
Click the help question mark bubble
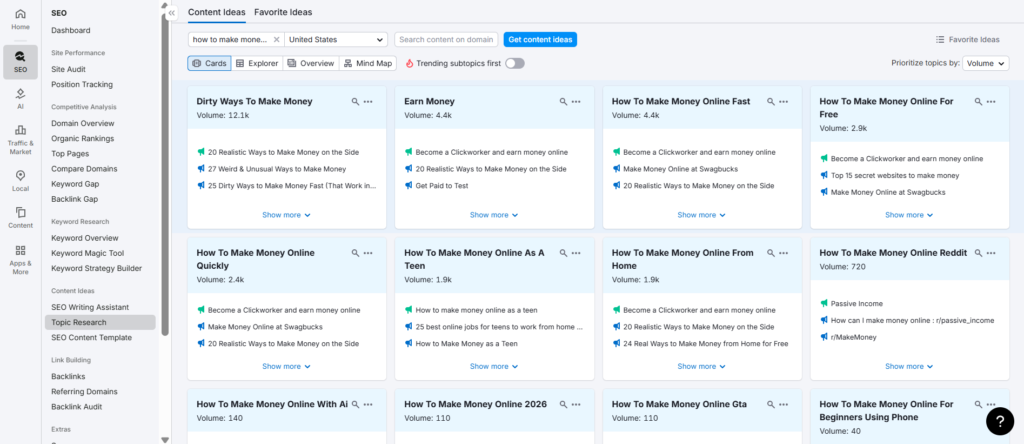pyautogui.click(x=1000, y=421)
